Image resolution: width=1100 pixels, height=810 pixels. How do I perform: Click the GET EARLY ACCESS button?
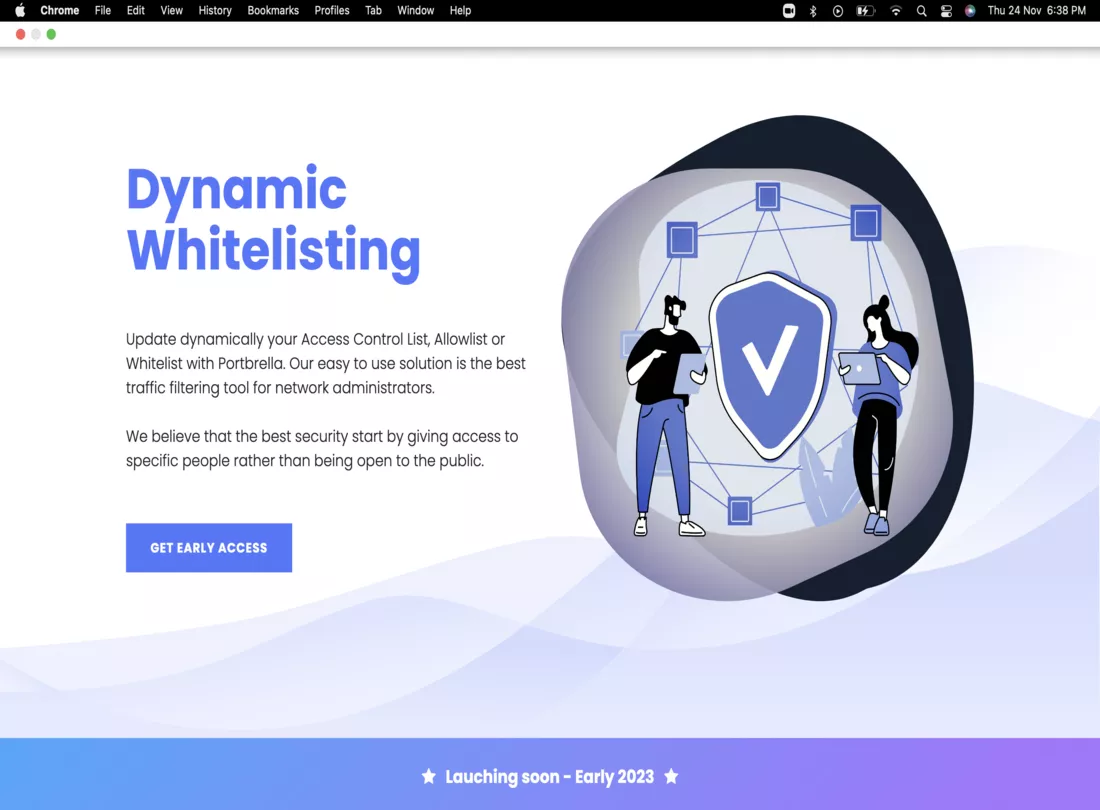[x=208, y=548]
